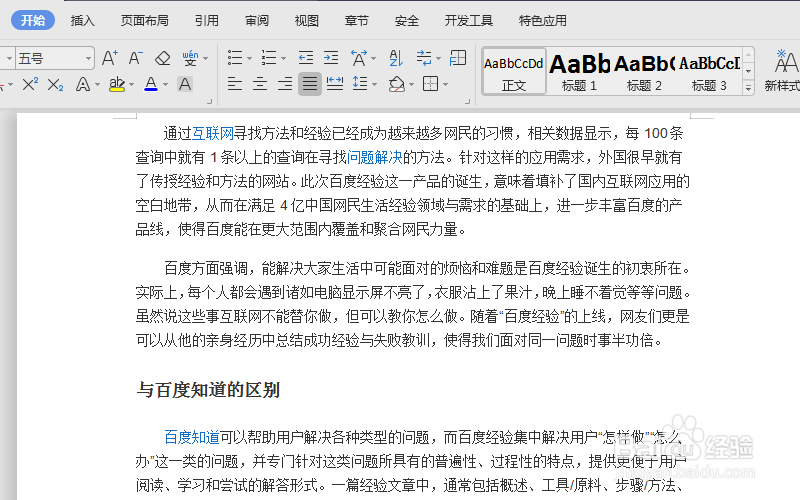Image resolution: width=800 pixels, height=500 pixels.
Task: Center align the paragraph
Action: [x=260, y=83]
